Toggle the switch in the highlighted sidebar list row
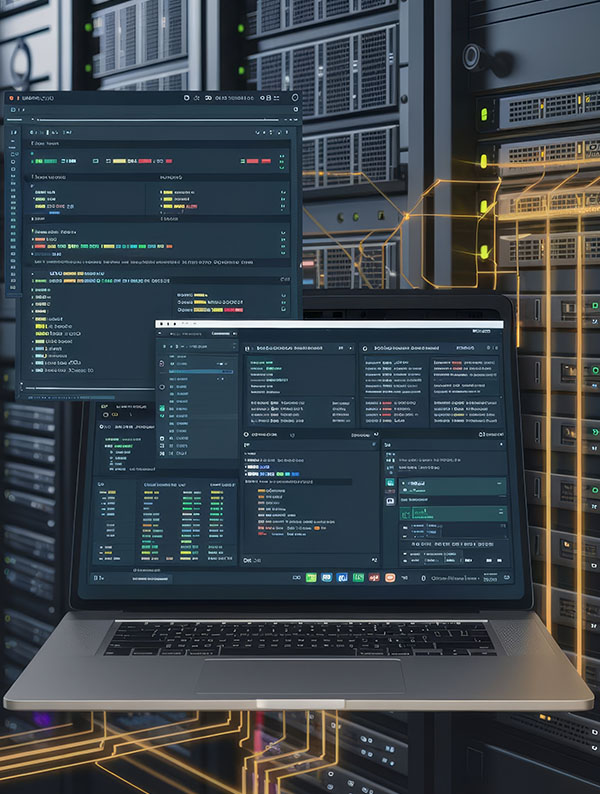Screen dimensions: 600x794 (228, 372)
